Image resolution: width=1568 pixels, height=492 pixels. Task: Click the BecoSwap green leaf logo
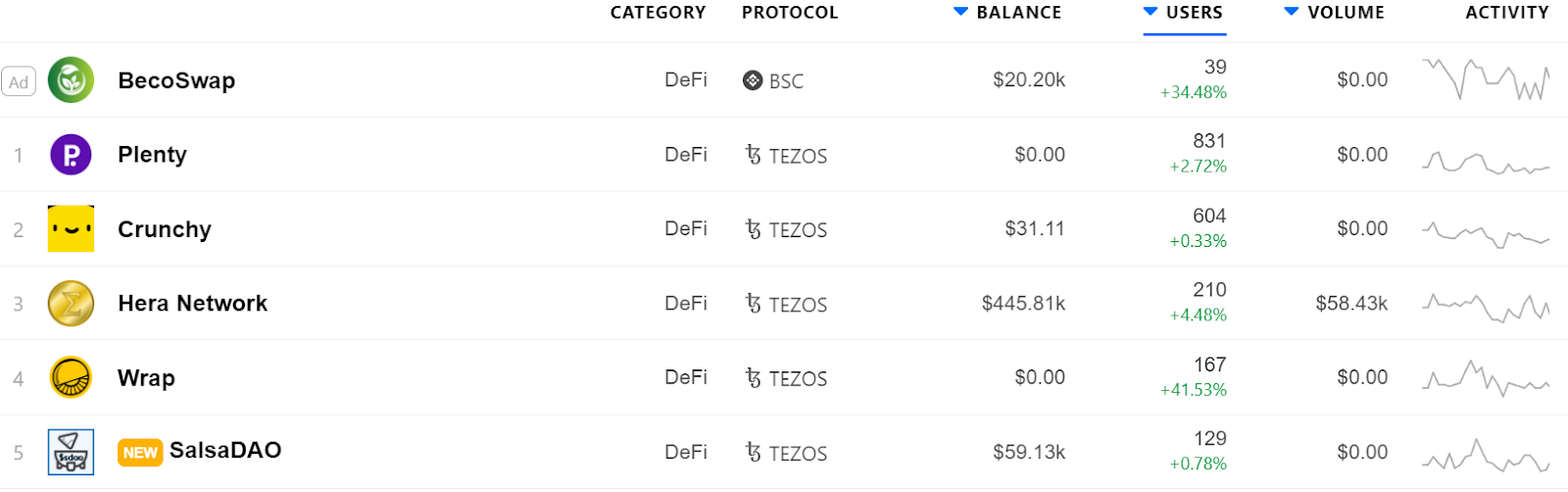pyautogui.click(x=71, y=80)
